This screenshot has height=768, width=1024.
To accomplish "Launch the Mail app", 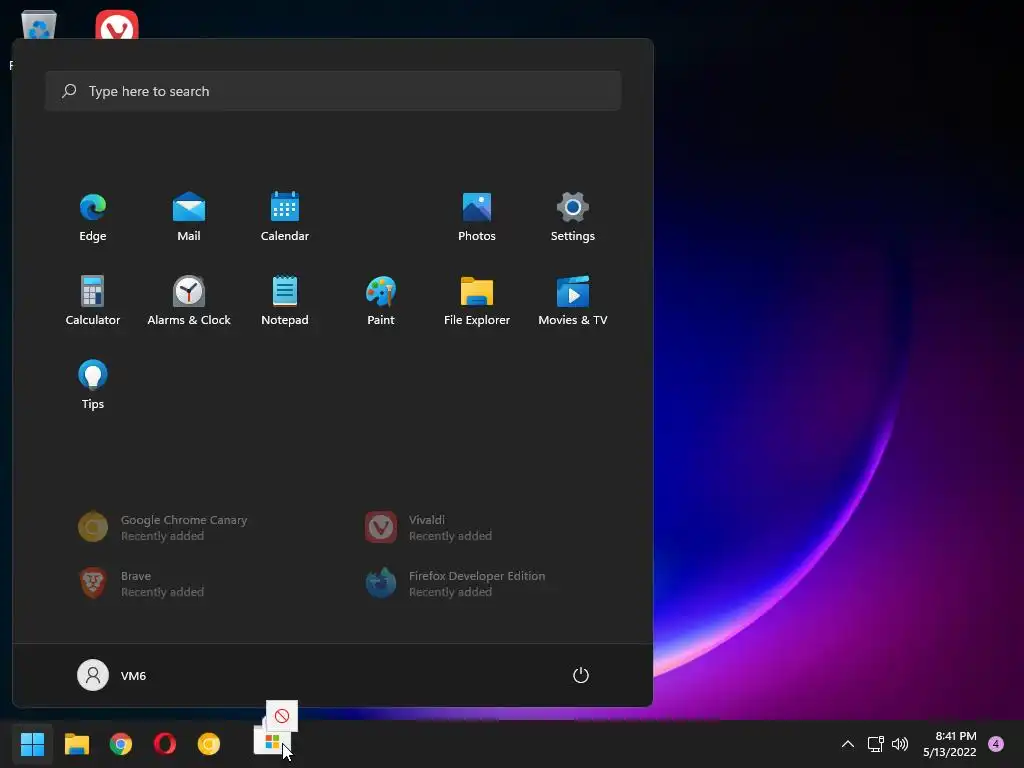I will [189, 217].
